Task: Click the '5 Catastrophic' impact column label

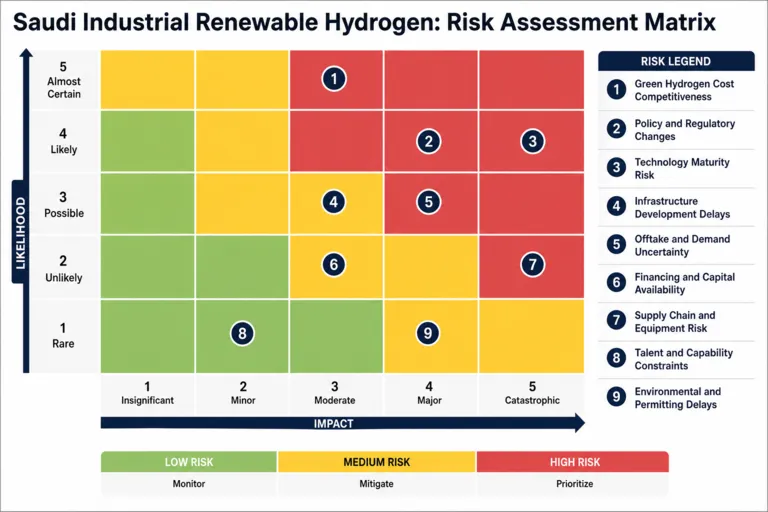Action: pos(532,393)
